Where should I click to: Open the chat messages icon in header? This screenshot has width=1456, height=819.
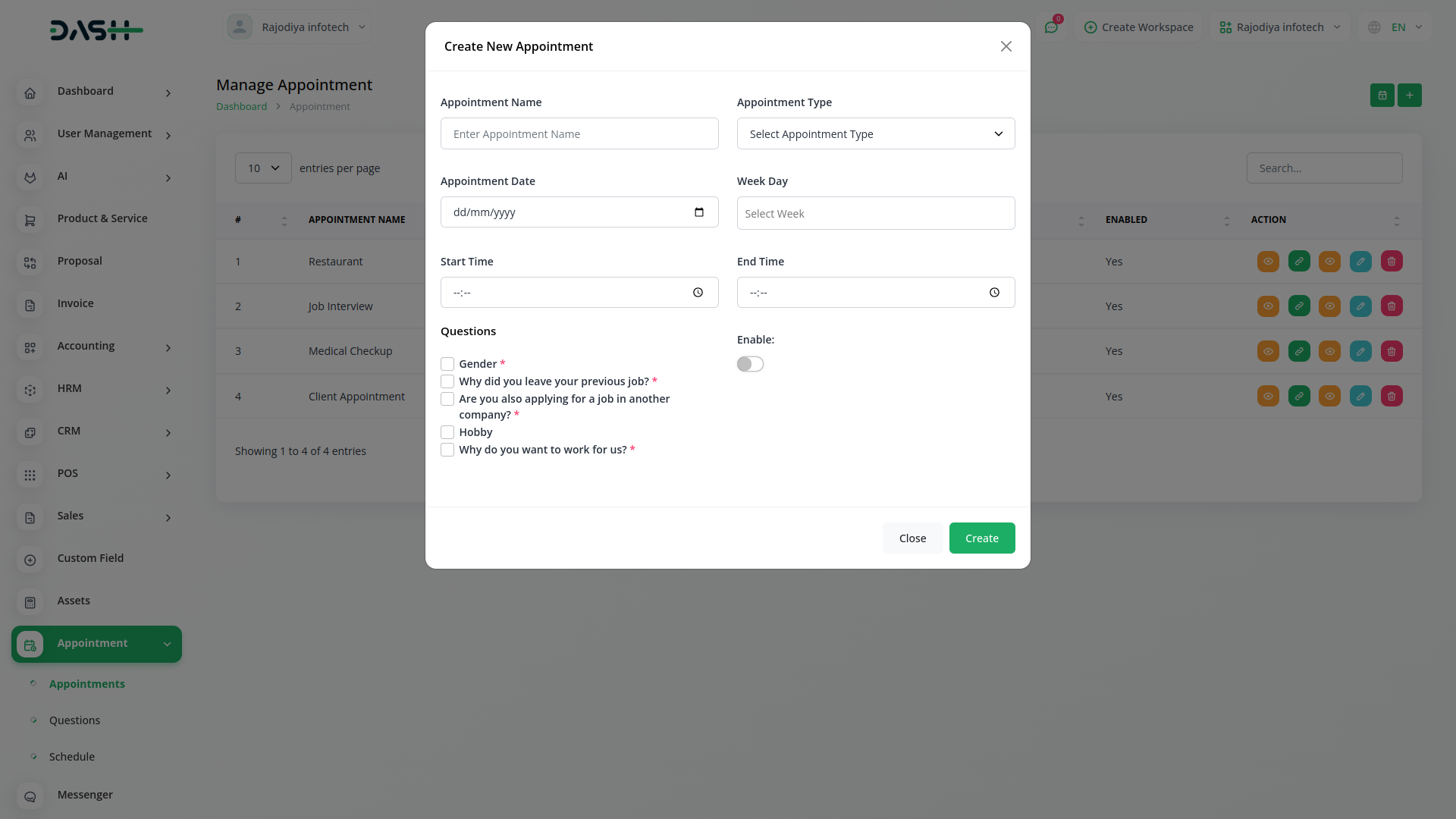1051,27
